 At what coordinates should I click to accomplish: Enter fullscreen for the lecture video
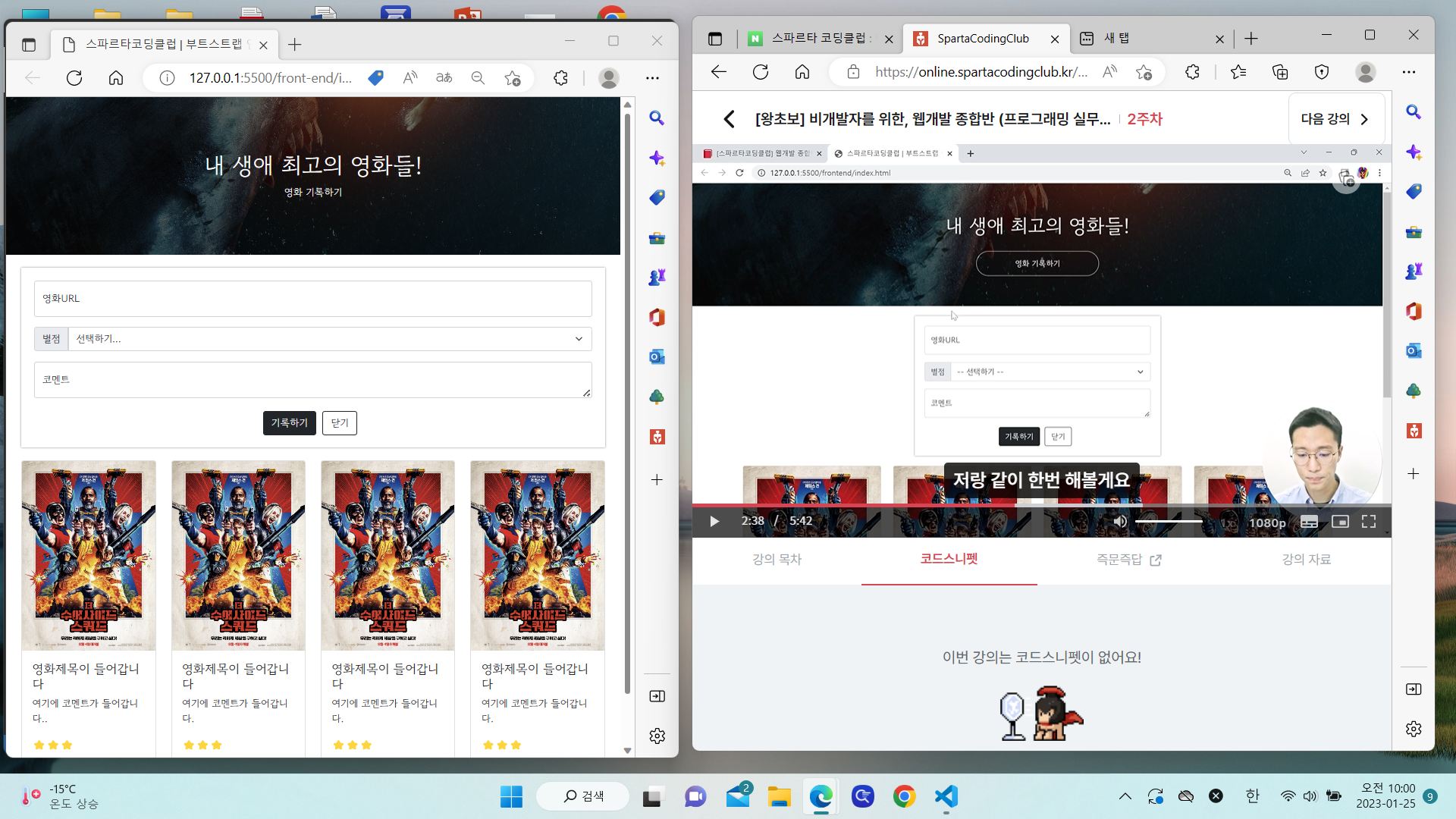tap(1369, 522)
